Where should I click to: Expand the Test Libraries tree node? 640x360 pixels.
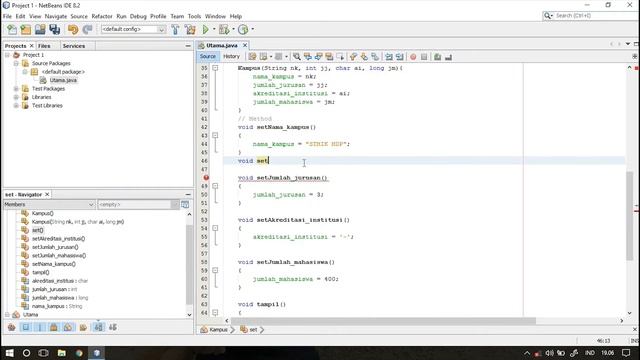point(16,105)
